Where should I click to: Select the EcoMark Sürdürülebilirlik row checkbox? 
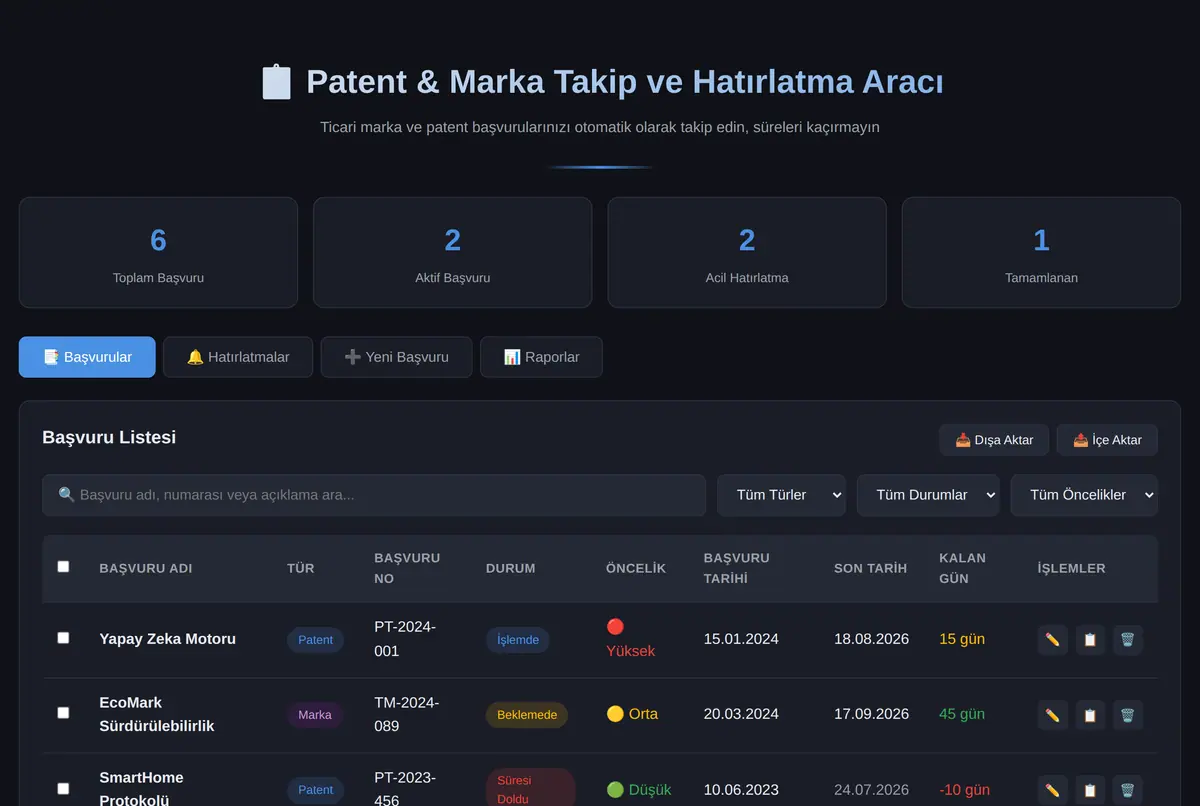coord(63,712)
